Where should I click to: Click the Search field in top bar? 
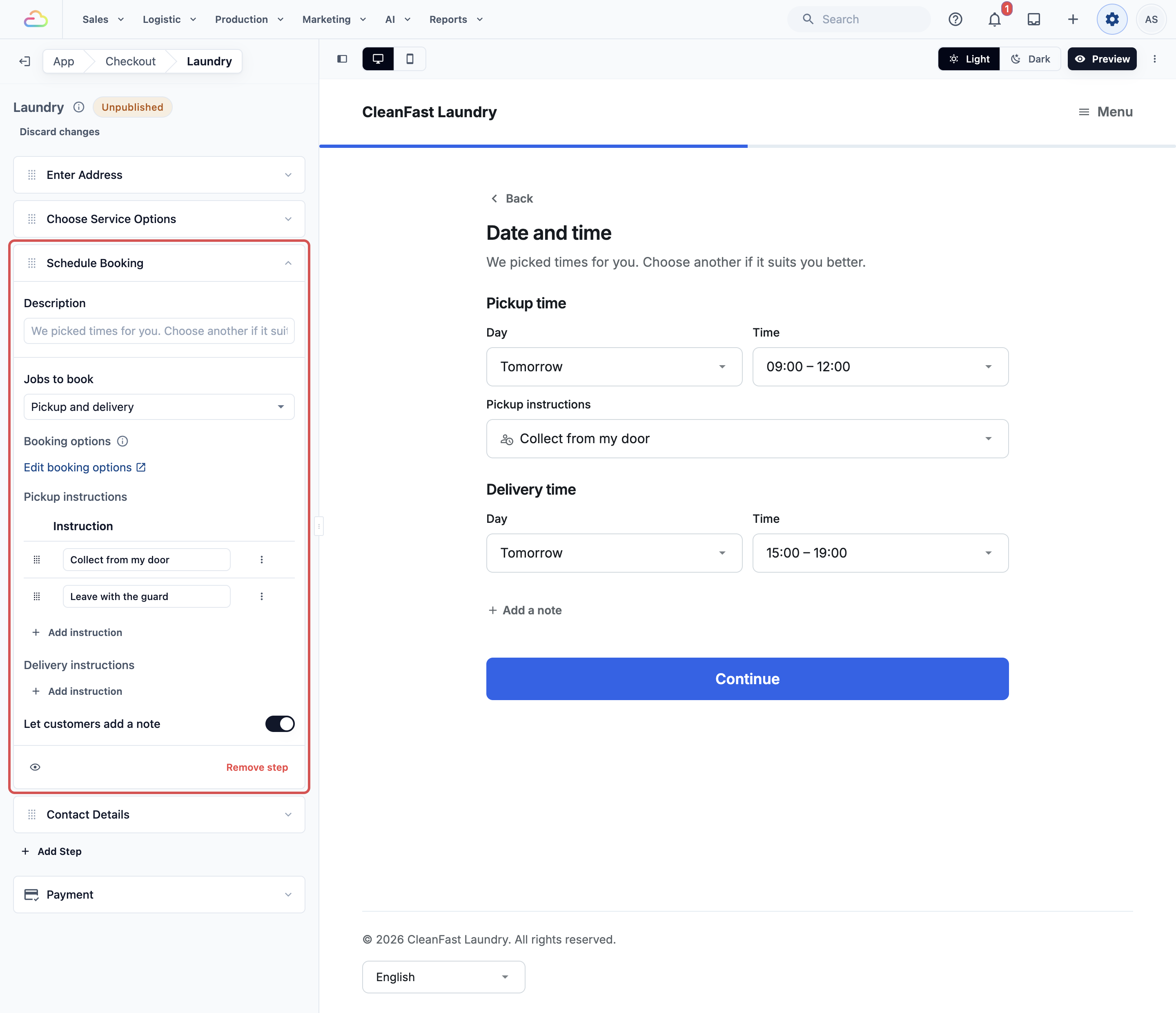(859, 19)
